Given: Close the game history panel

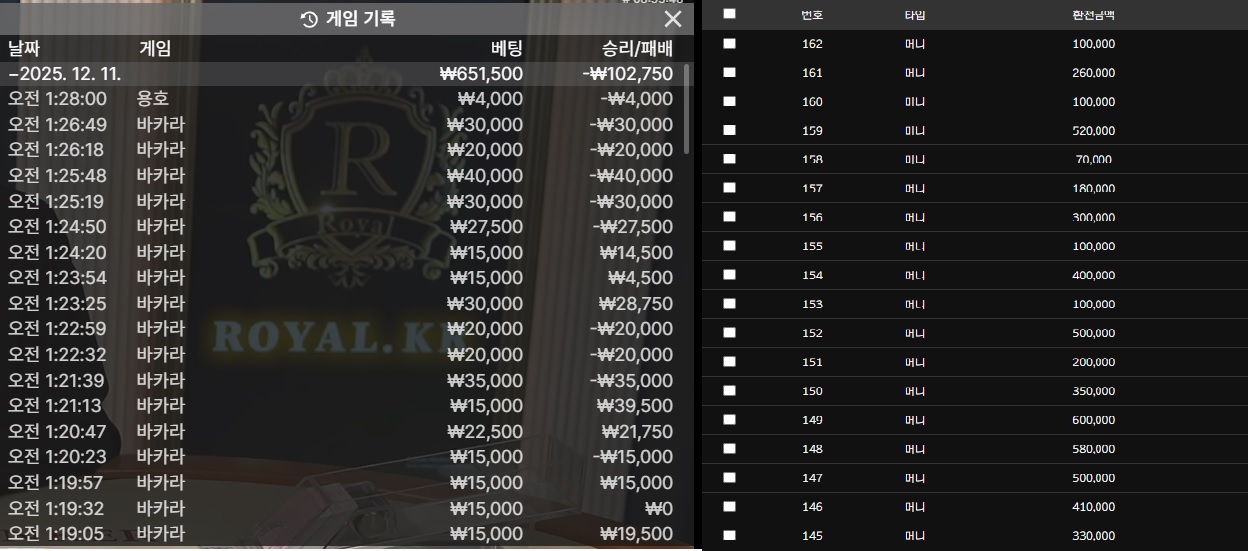Looking at the screenshot, I should pos(673,19).
